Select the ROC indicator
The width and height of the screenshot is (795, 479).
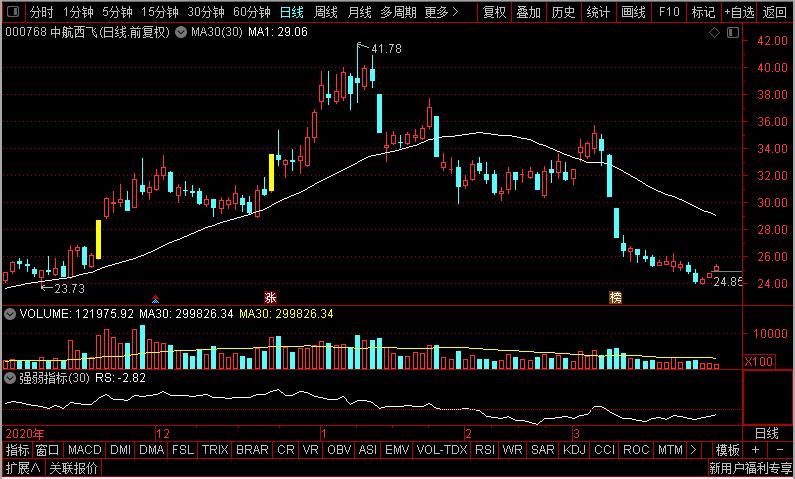pyautogui.click(x=636, y=450)
